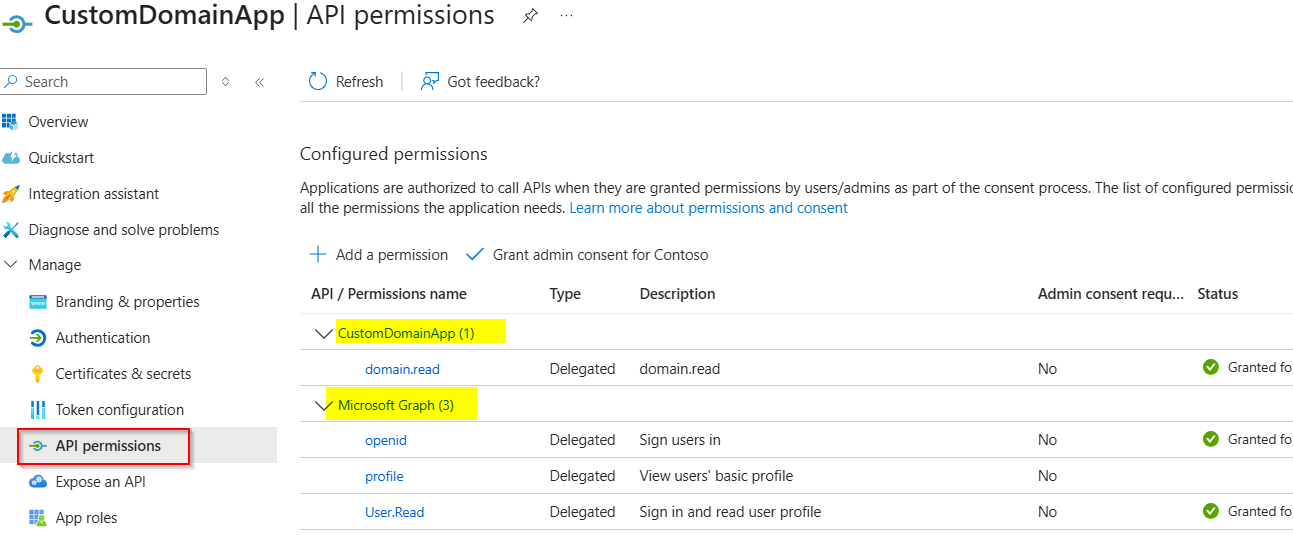Click the sidebar Search input field
The height and width of the screenshot is (543, 1293).
(x=110, y=82)
